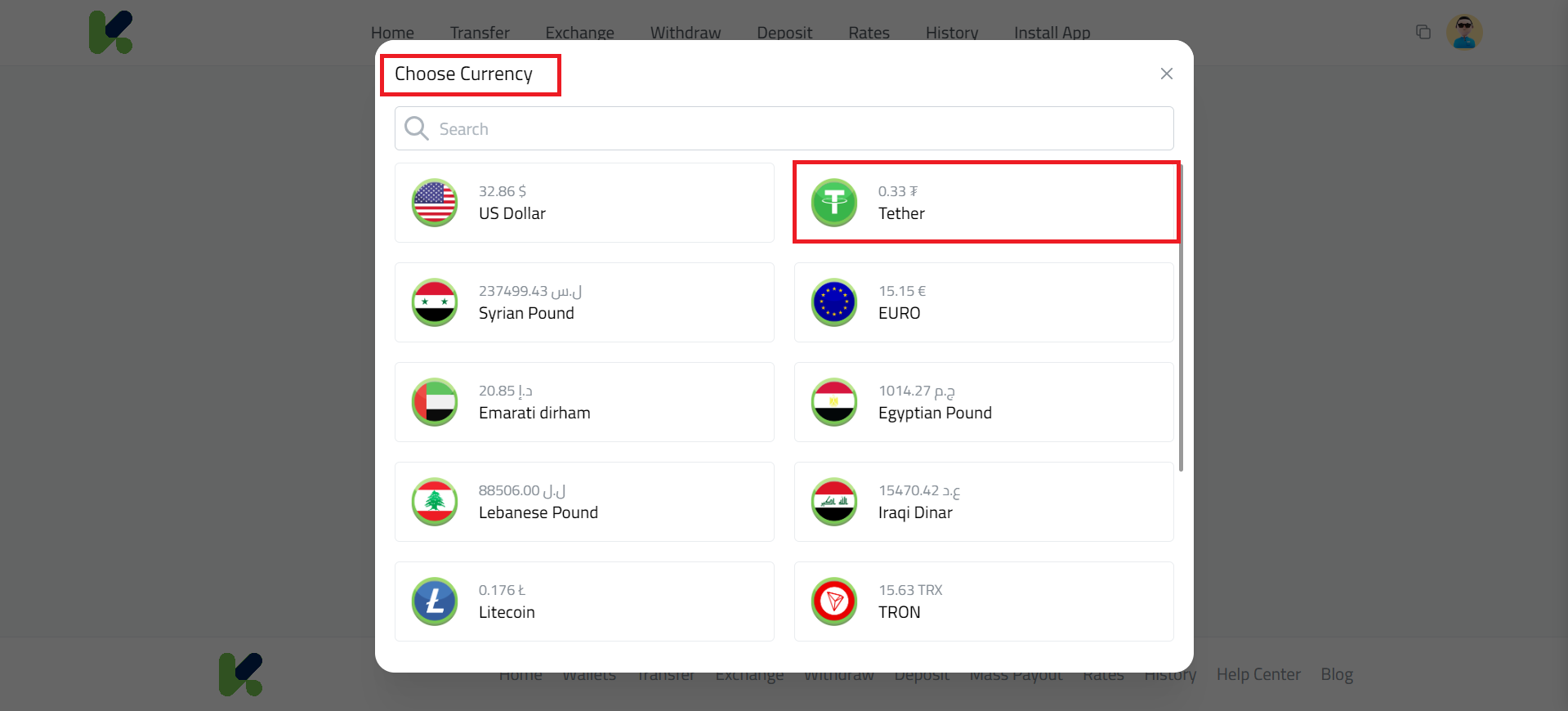Image resolution: width=1568 pixels, height=711 pixels.
Task: Click the 15470.42 balance value
Action: coord(919,490)
